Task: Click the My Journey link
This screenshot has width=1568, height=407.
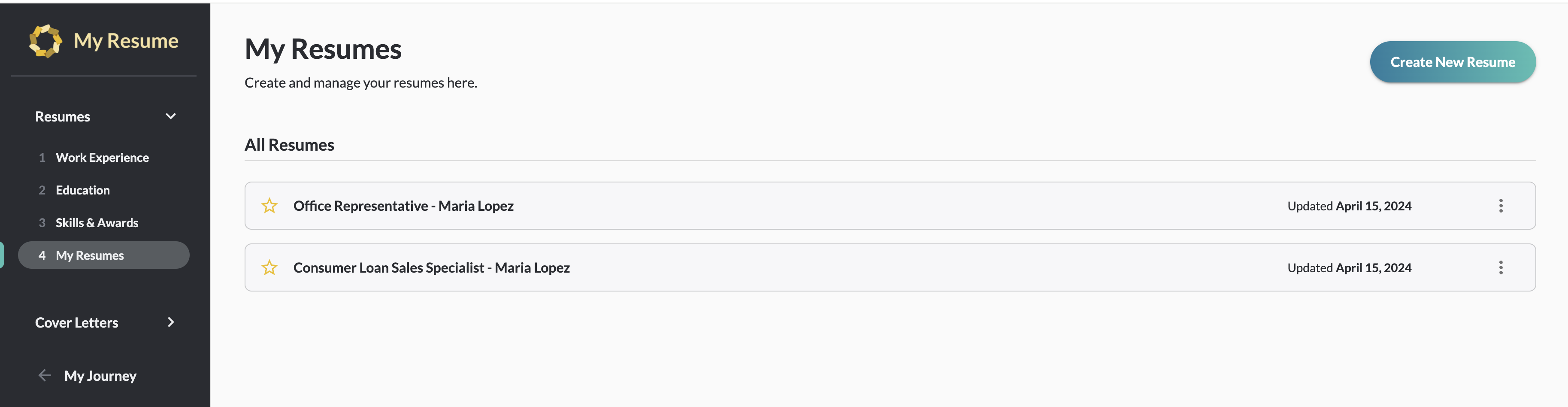Action: (x=100, y=376)
